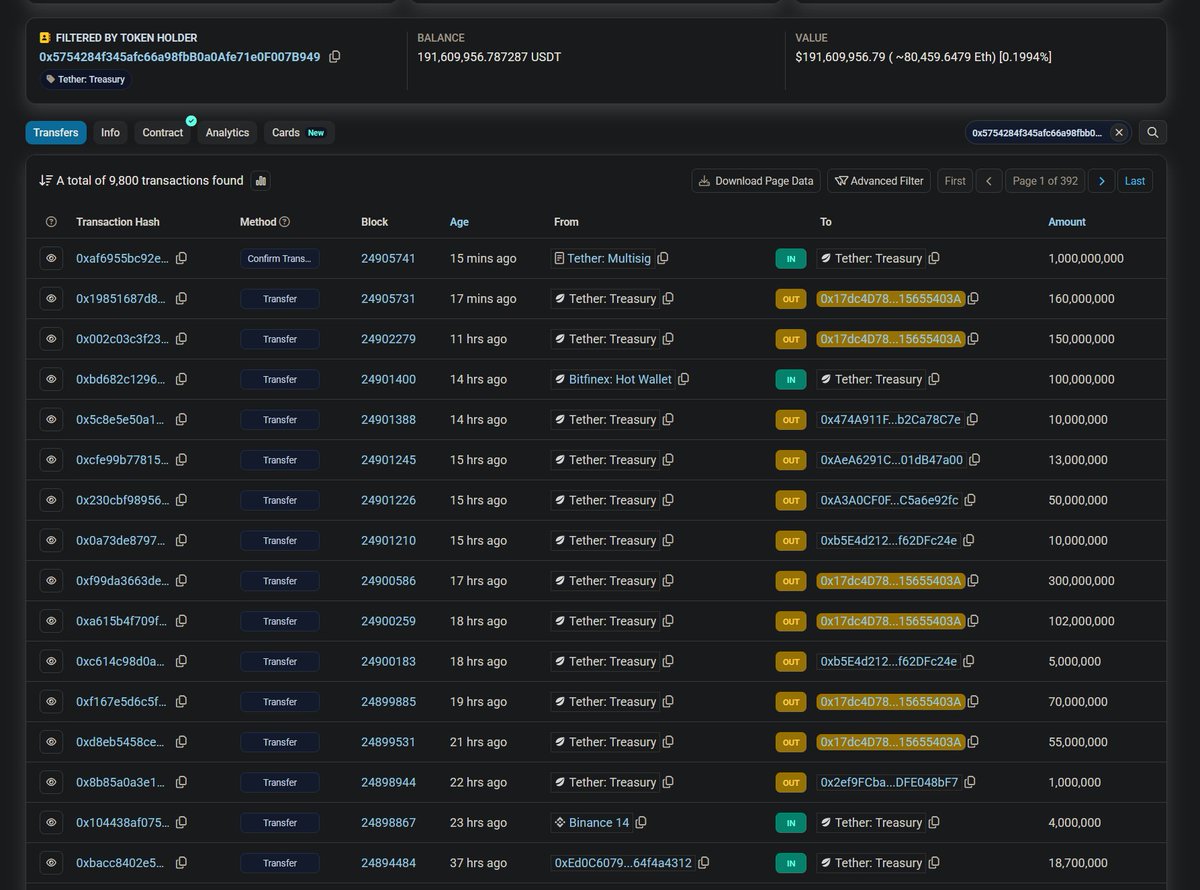Image resolution: width=1200 pixels, height=890 pixels.
Task: Open the Bitfinex: Hot Wallet address link
Action: [621, 379]
